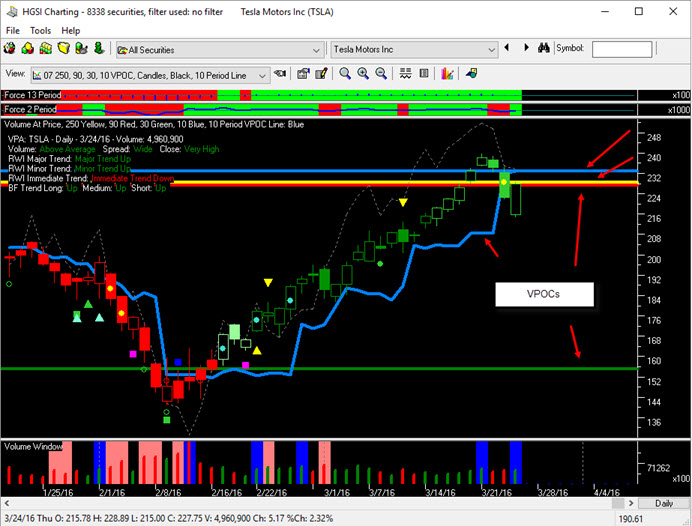Open the File menu
Screen dimensions: 692x526
tap(13, 30)
